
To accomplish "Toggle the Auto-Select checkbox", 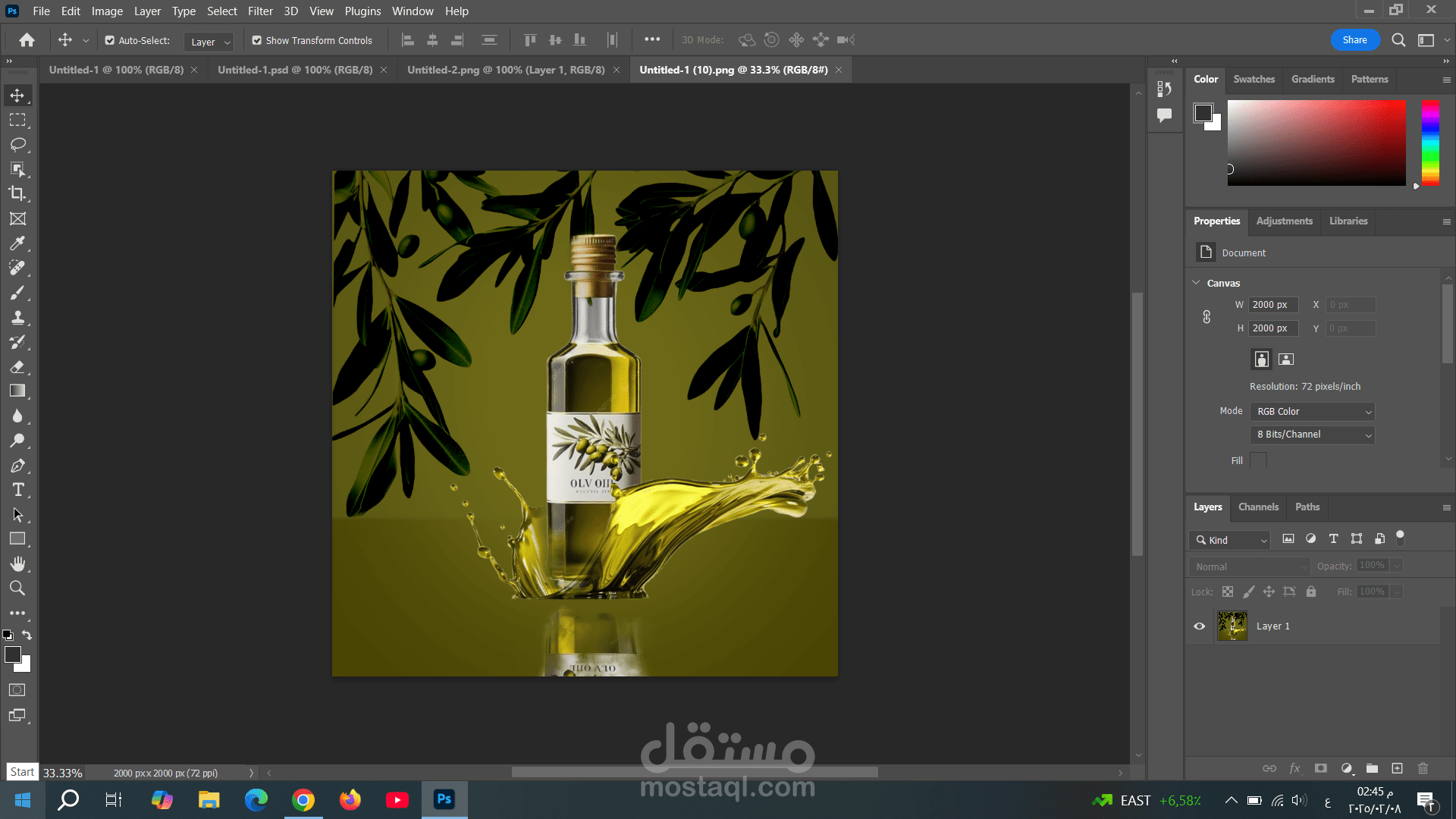I will click(110, 40).
